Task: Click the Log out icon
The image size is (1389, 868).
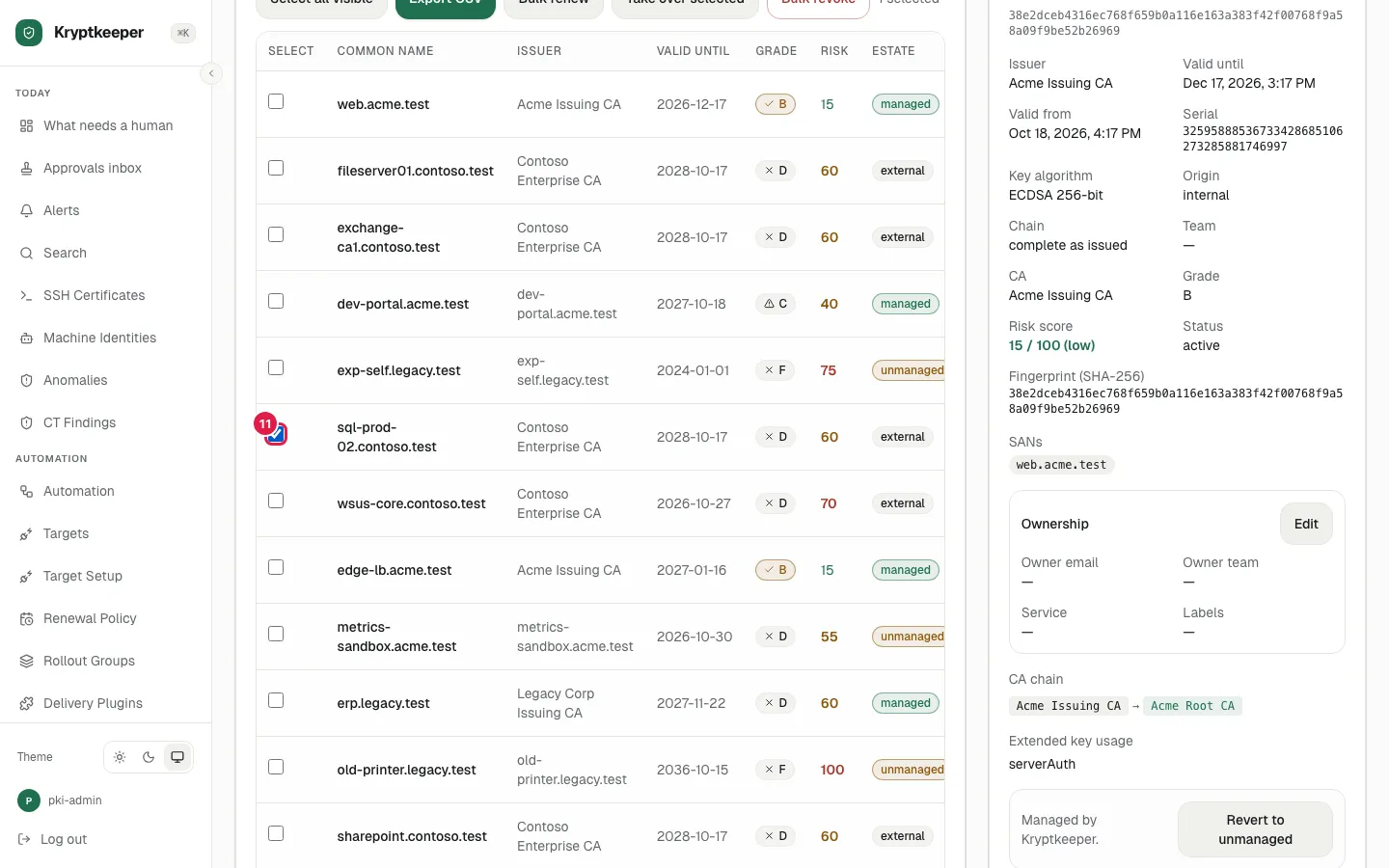Action: click(x=25, y=839)
